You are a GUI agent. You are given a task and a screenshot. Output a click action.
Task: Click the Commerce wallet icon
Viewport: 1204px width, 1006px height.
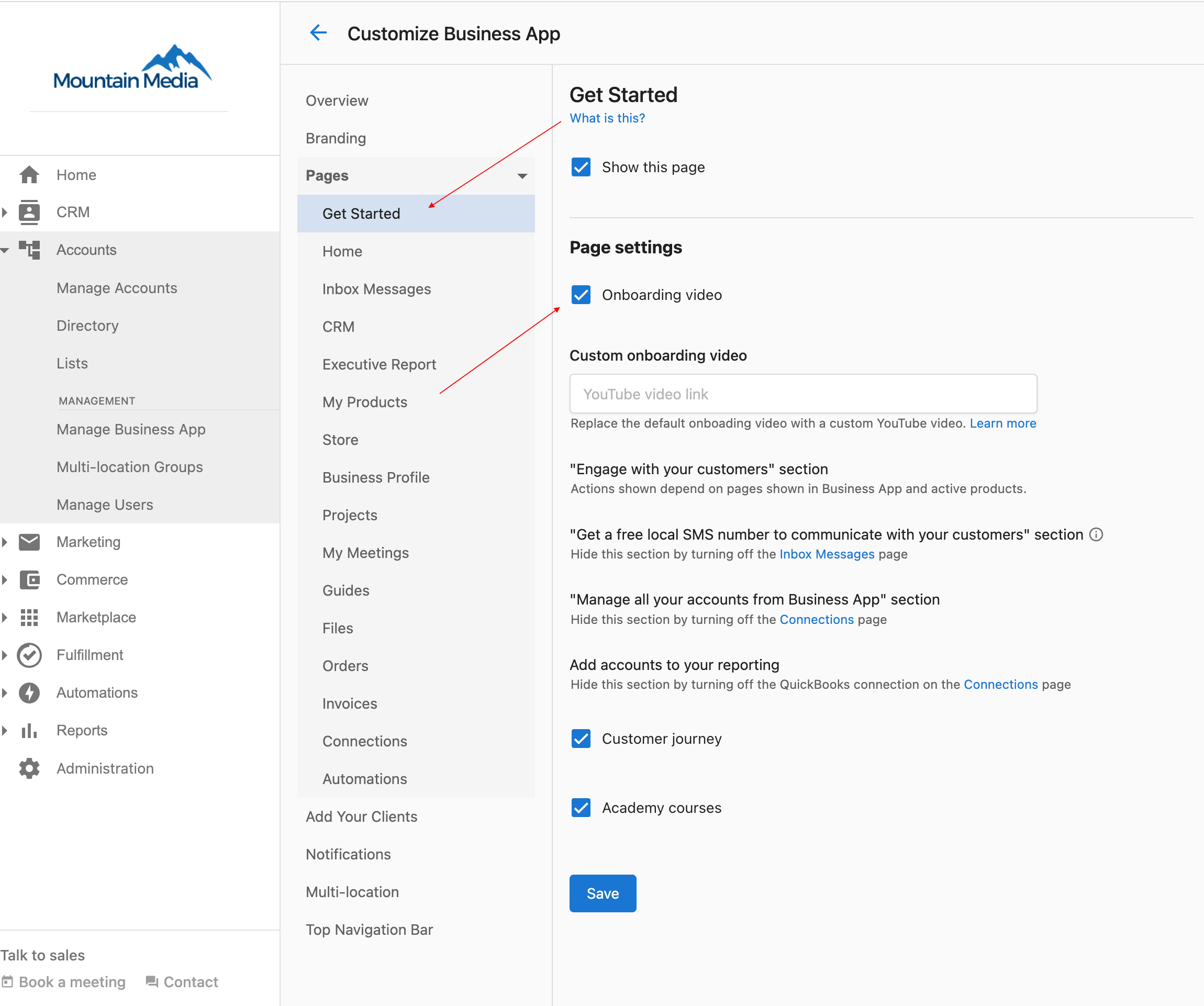(x=29, y=579)
